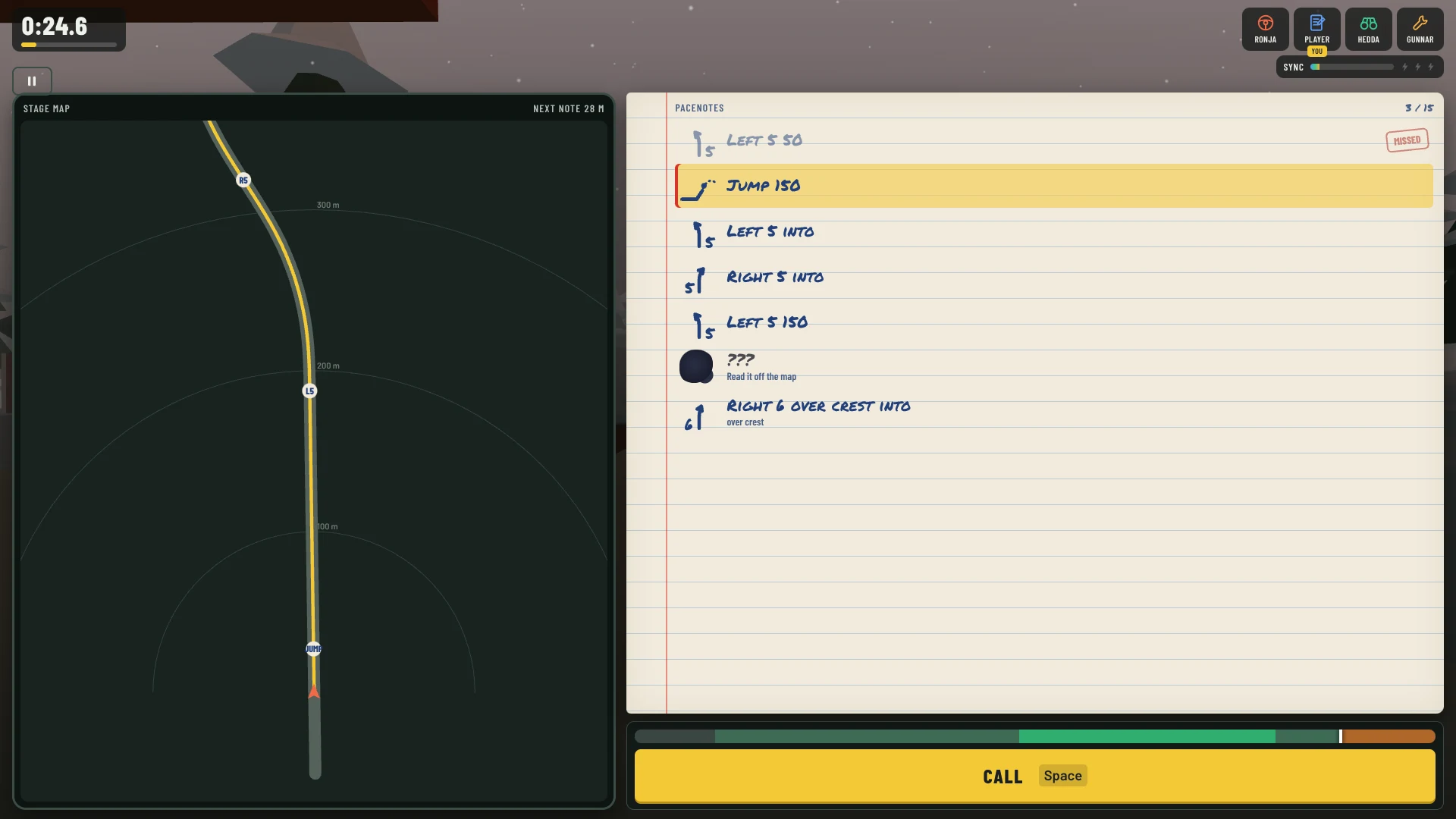The image size is (1456, 819).
Task: Click the 200 m distance label
Action: [328, 366]
